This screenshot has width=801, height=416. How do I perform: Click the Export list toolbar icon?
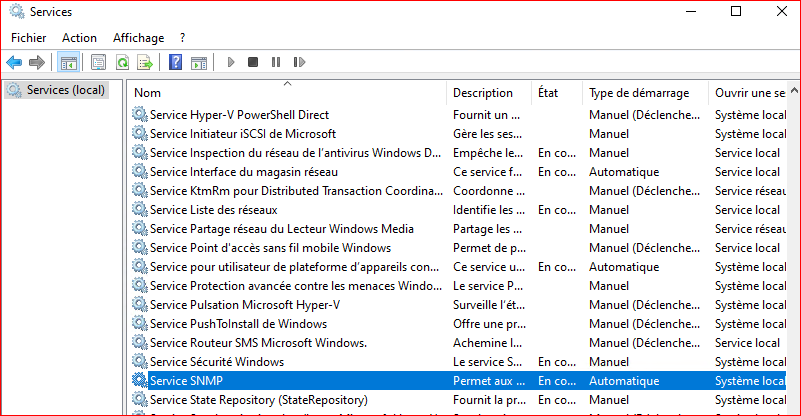144,62
